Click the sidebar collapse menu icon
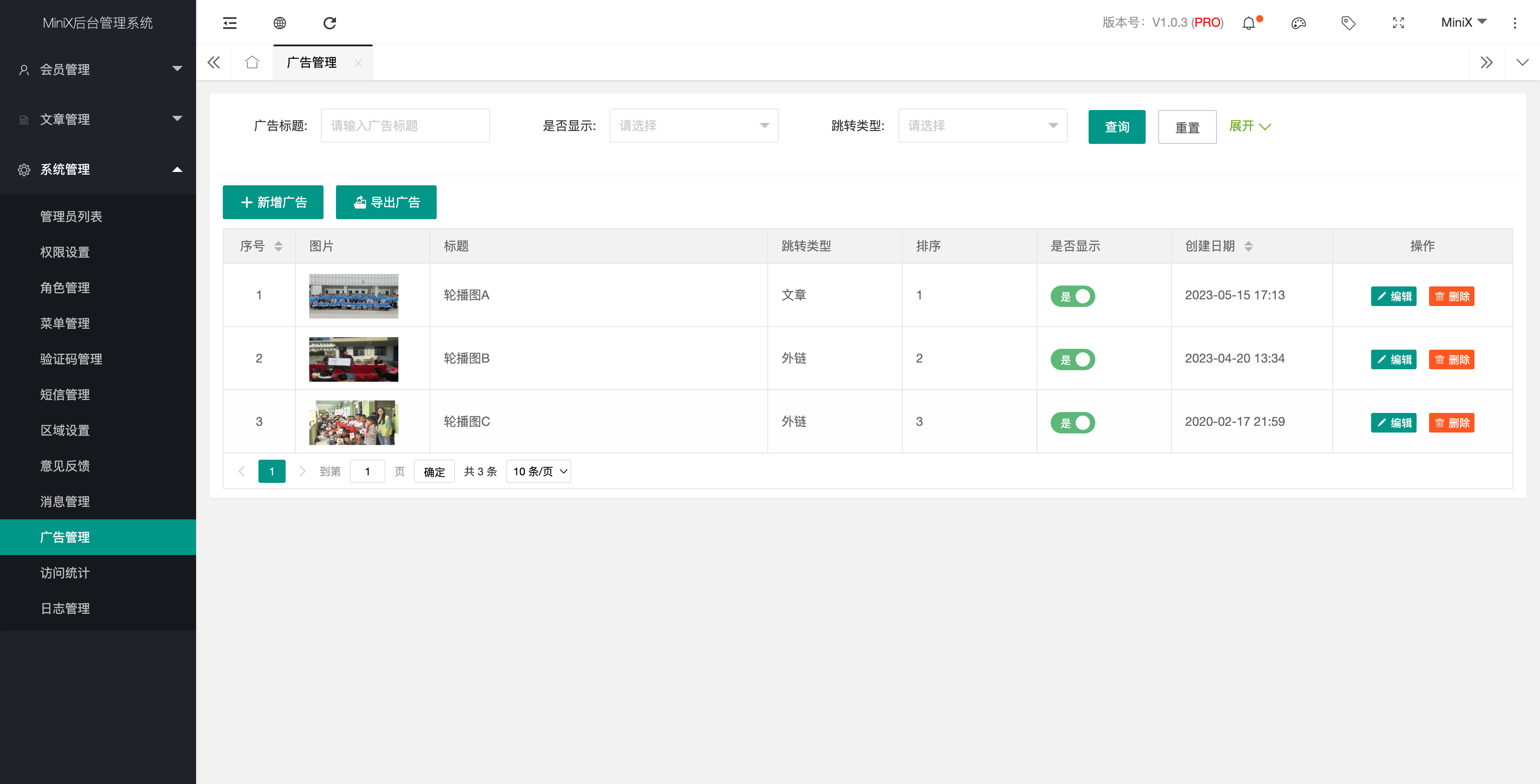Viewport: 1540px width, 784px height. coord(229,23)
